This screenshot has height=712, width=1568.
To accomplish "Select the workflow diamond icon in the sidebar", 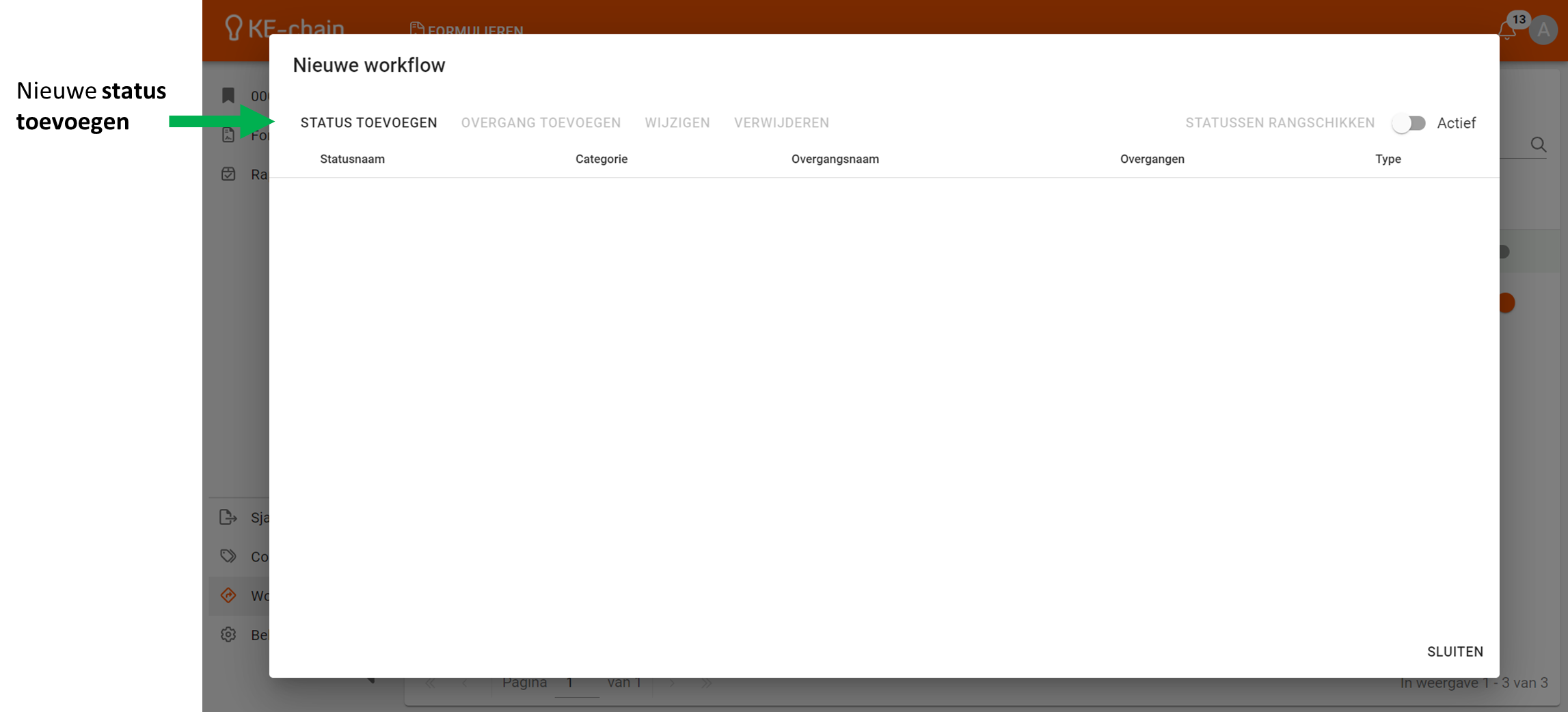I will click(x=228, y=596).
